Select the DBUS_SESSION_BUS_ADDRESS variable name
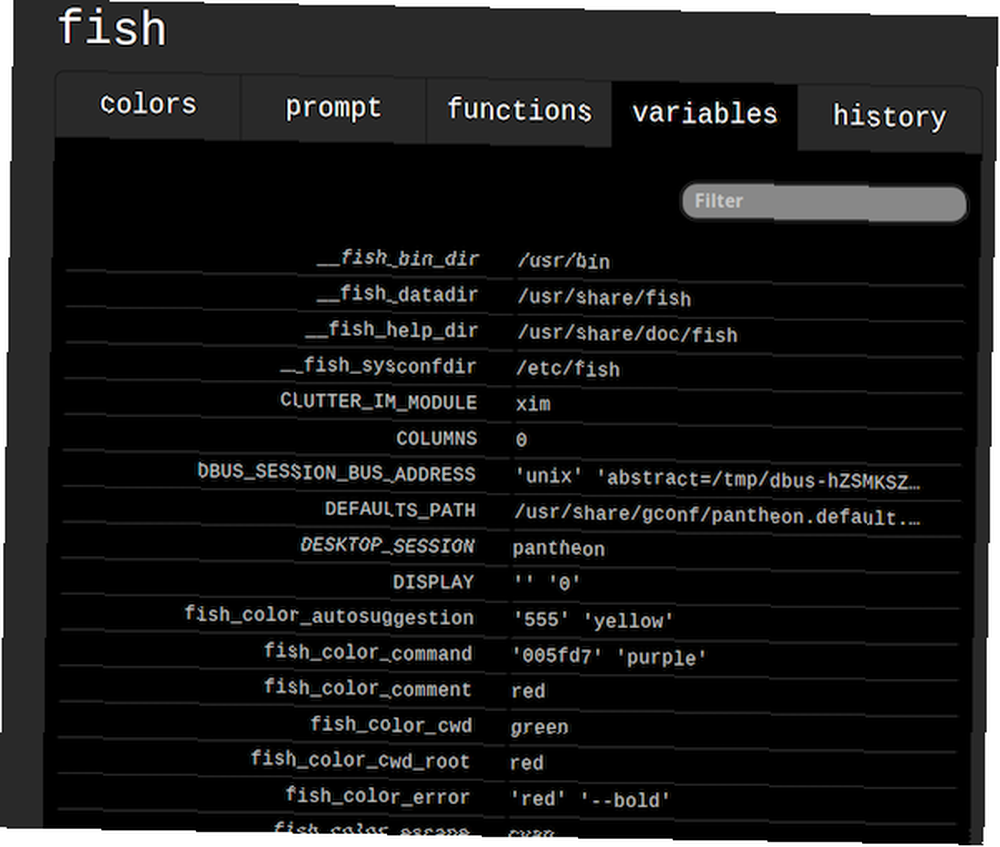The height and width of the screenshot is (847, 1000). coord(336,473)
